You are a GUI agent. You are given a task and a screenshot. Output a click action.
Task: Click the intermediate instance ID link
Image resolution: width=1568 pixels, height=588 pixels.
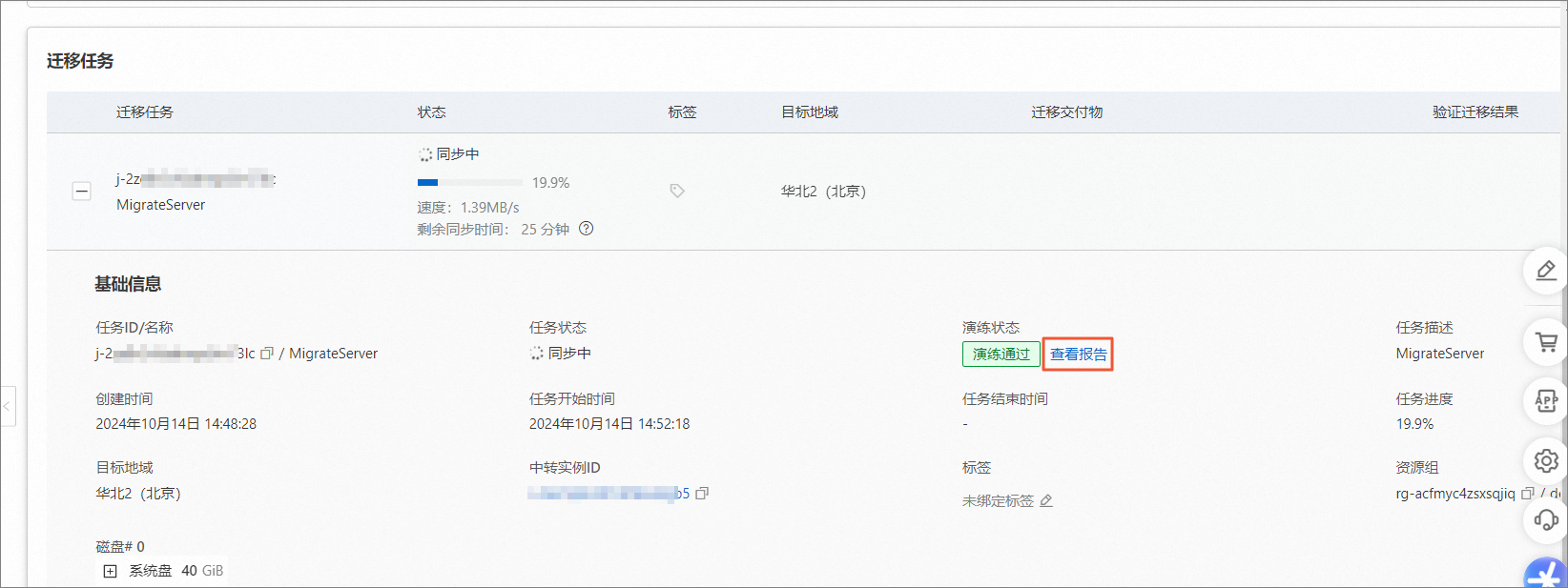point(609,494)
